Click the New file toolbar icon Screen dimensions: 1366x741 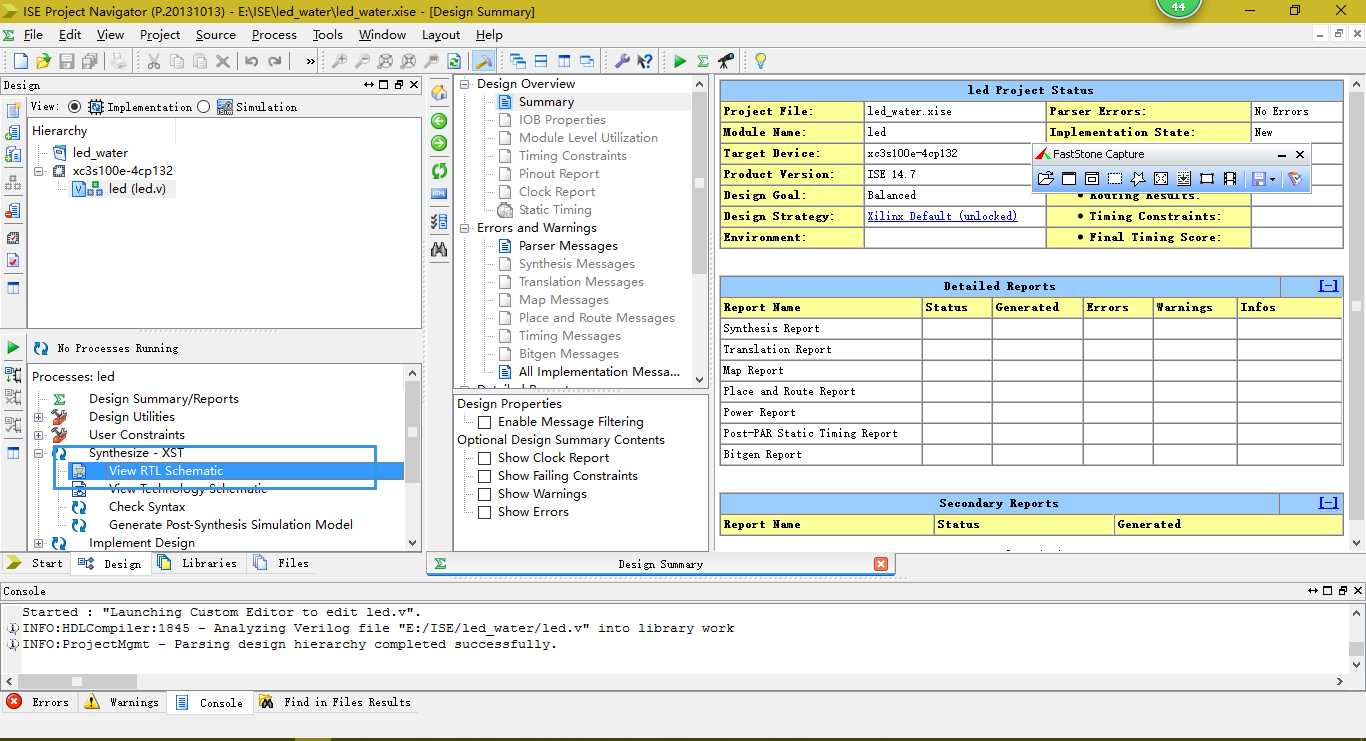pyautogui.click(x=22, y=62)
